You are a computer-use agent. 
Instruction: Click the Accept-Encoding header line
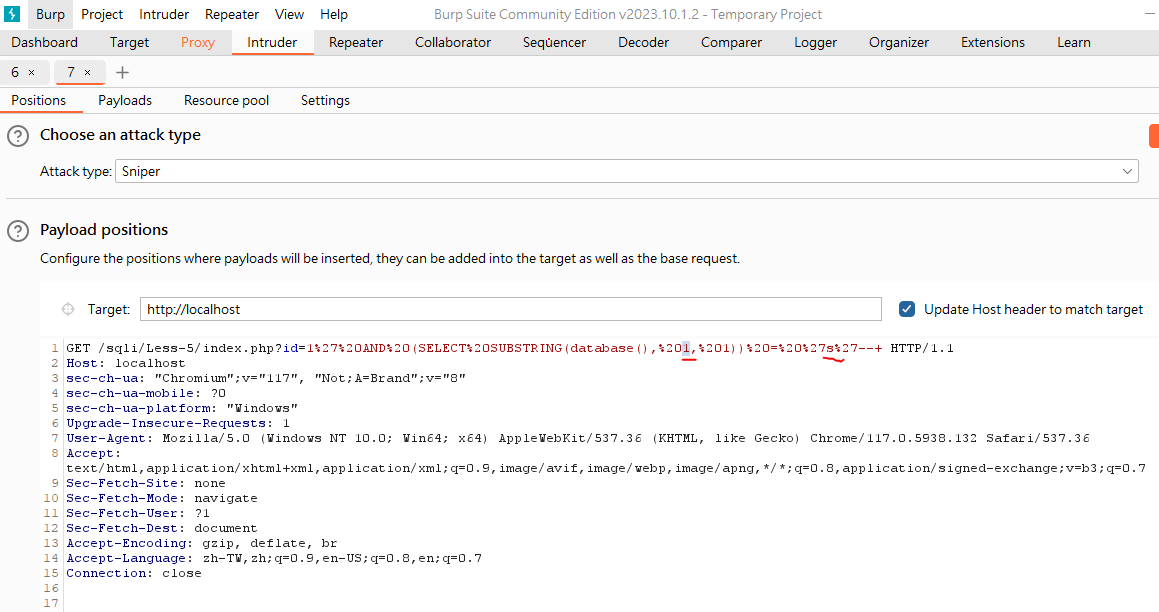[x=202, y=543]
